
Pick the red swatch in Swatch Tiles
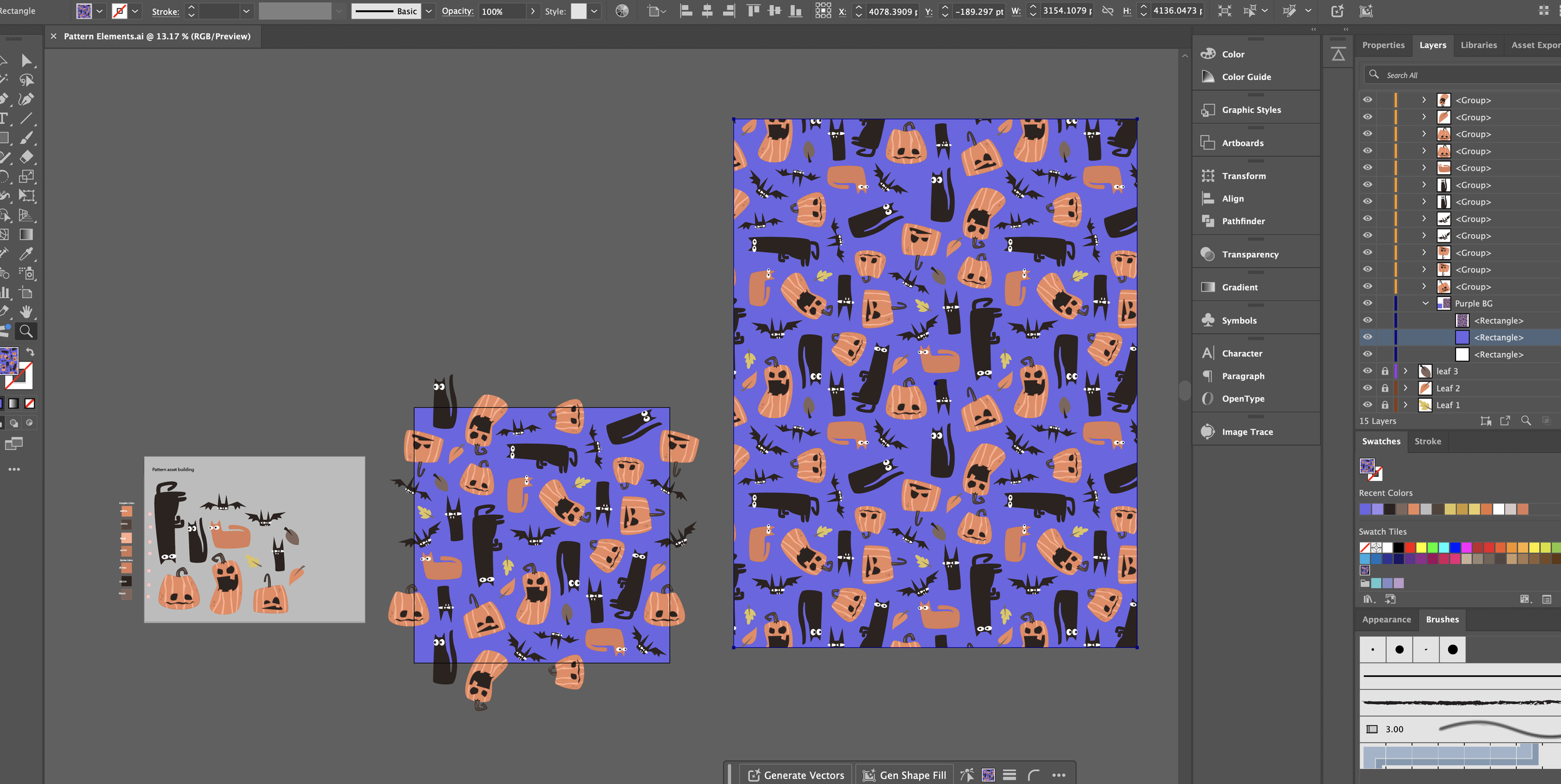pyautogui.click(x=1410, y=547)
